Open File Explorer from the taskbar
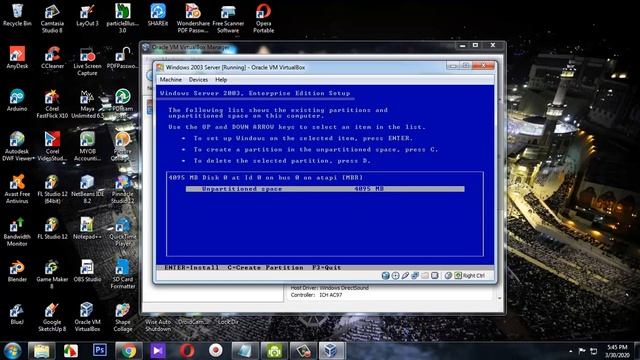Image resolution: width=640 pixels, height=360 pixels. [41, 351]
